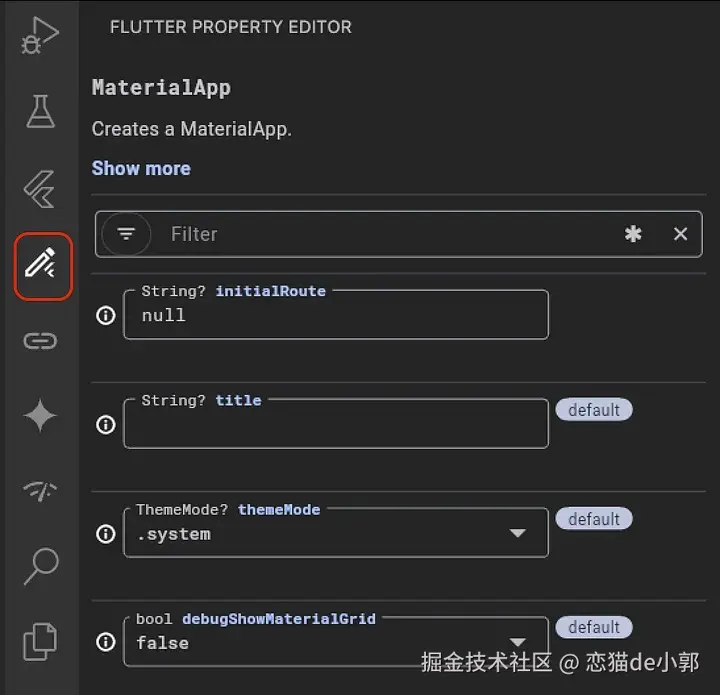Click default badge beside title
720x695 pixels.
[x=594, y=409]
